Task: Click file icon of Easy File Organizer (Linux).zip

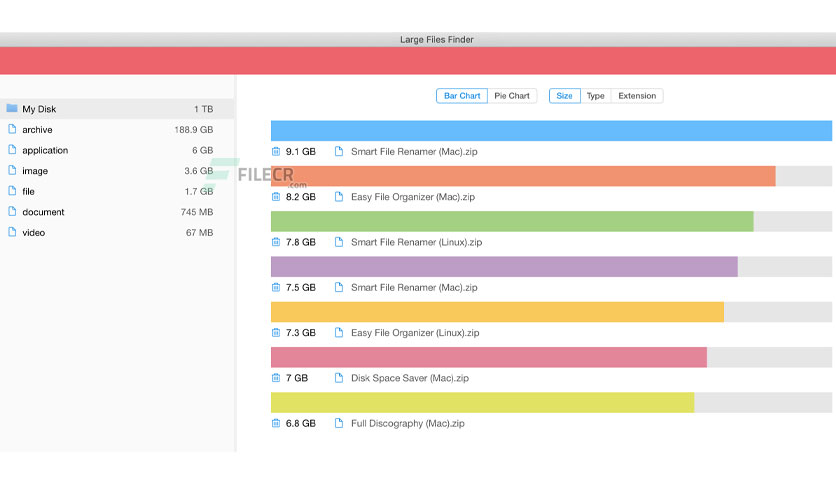Action: [x=339, y=333]
